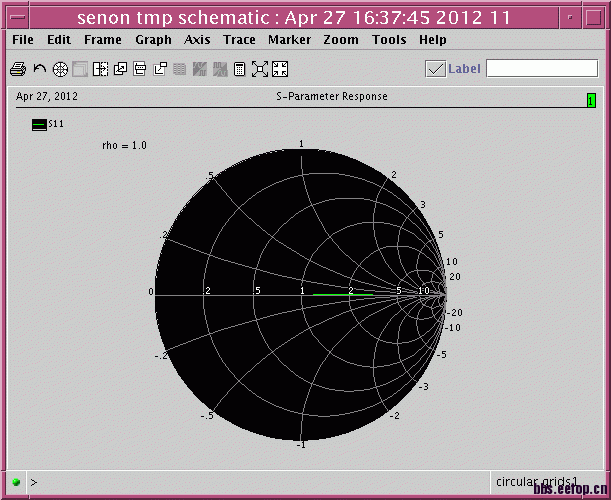The width and height of the screenshot is (611, 500).
Task: Click the small-box-with-arrow toolbar icon
Action: point(160,69)
